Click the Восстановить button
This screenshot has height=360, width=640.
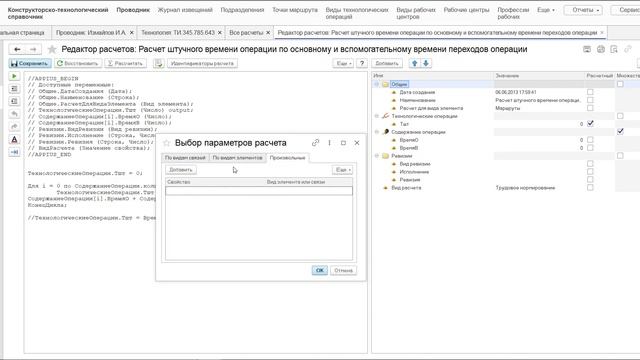tap(78, 63)
